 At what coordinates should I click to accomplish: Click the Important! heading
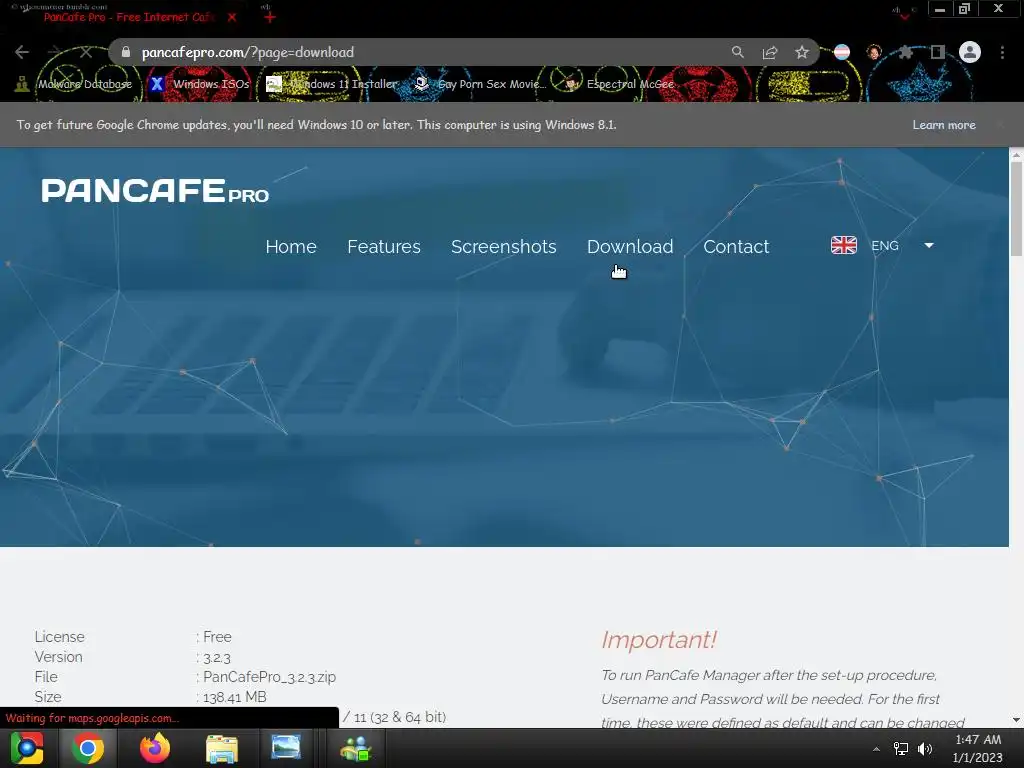coord(659,640)
